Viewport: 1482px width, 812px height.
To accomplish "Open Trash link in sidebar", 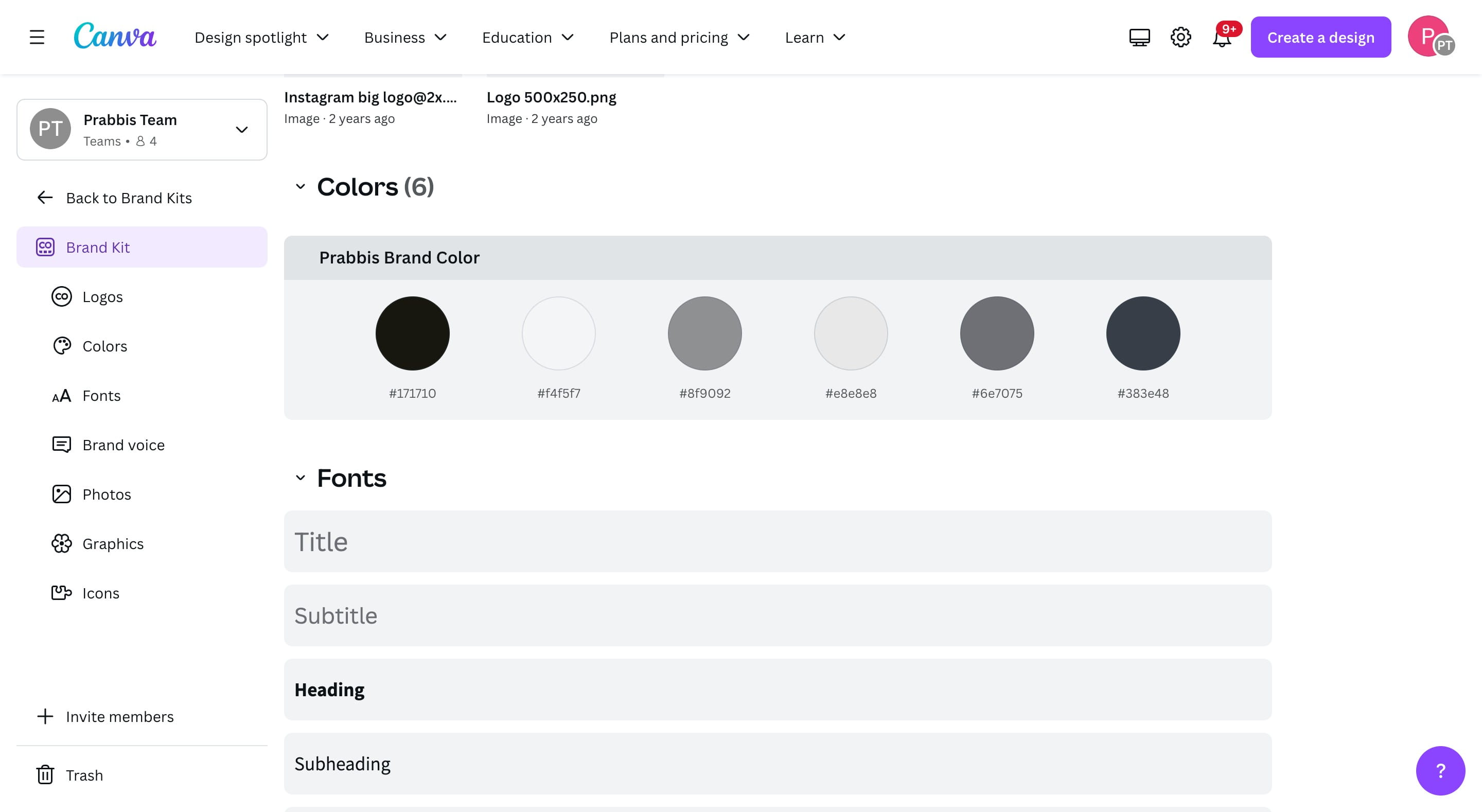I will tap(84, 775).
